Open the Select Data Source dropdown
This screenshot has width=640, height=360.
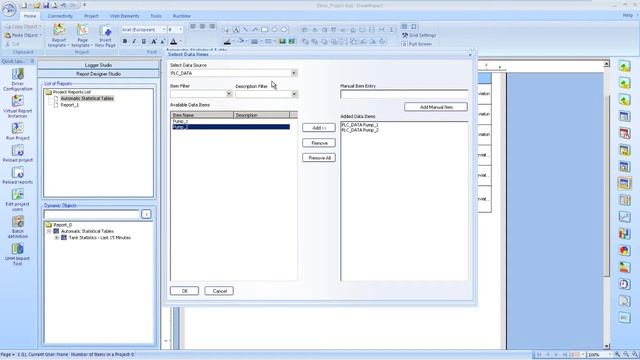(x=293, y=73)
